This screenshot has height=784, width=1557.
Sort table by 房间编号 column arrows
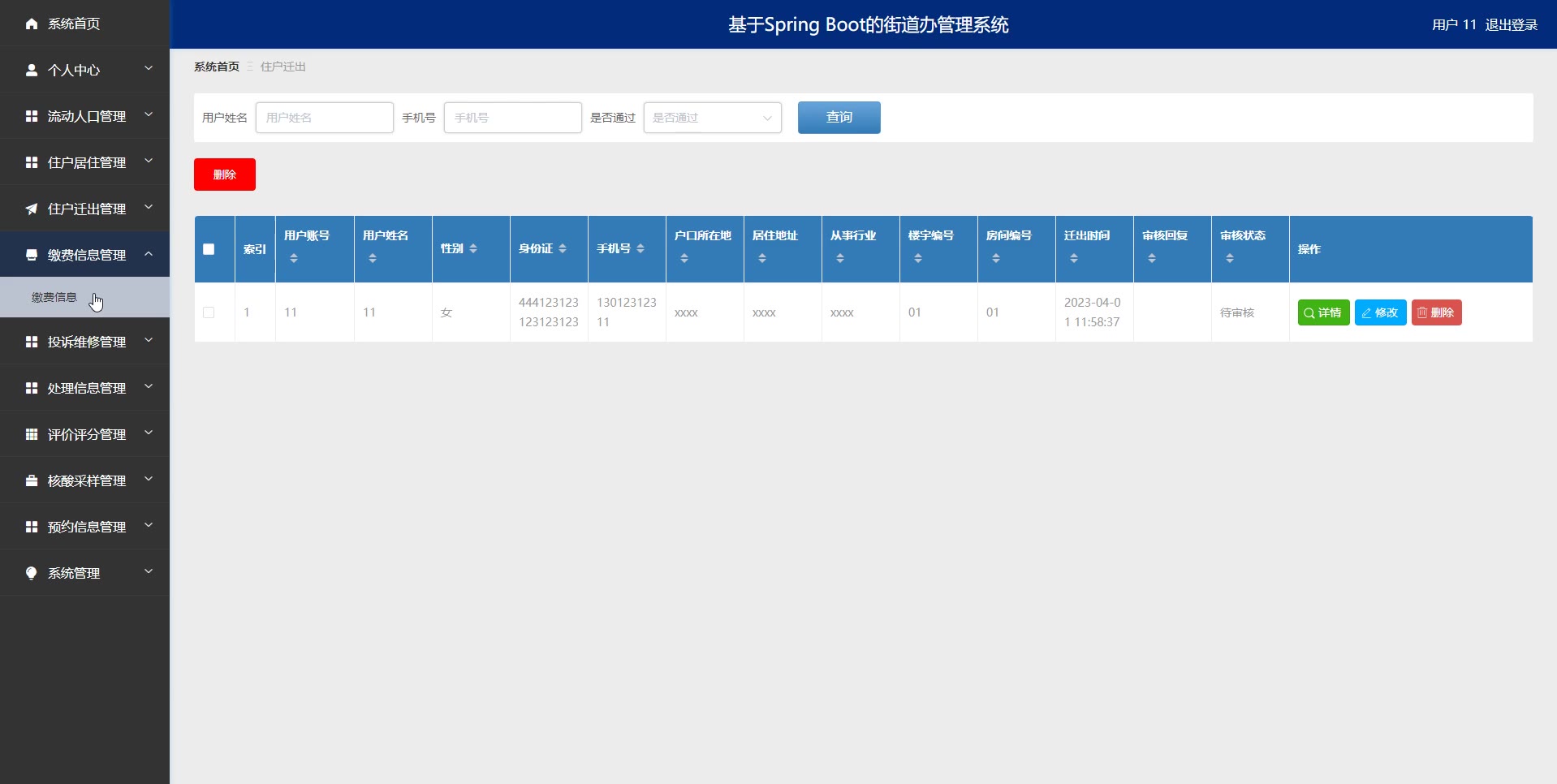click(996, 258)
